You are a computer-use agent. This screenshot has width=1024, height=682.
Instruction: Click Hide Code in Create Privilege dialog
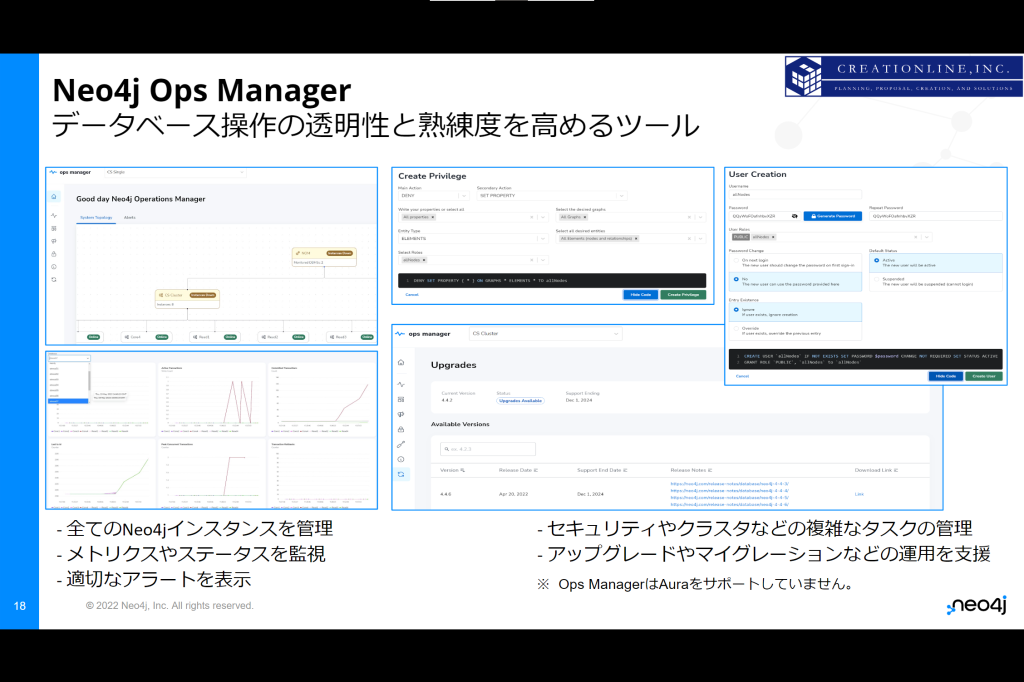coord(641,295)
